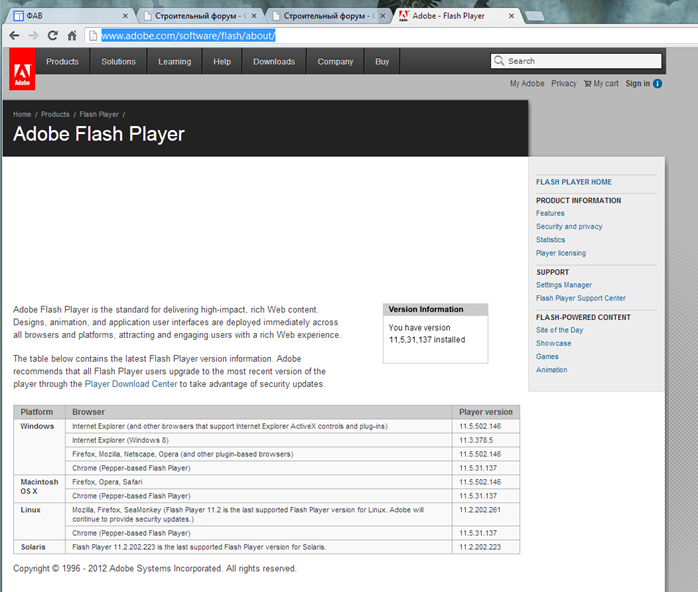Screen dimensions: 698x592
Task: Click the red Adobe logo
Action: click(x=22, y=69)
